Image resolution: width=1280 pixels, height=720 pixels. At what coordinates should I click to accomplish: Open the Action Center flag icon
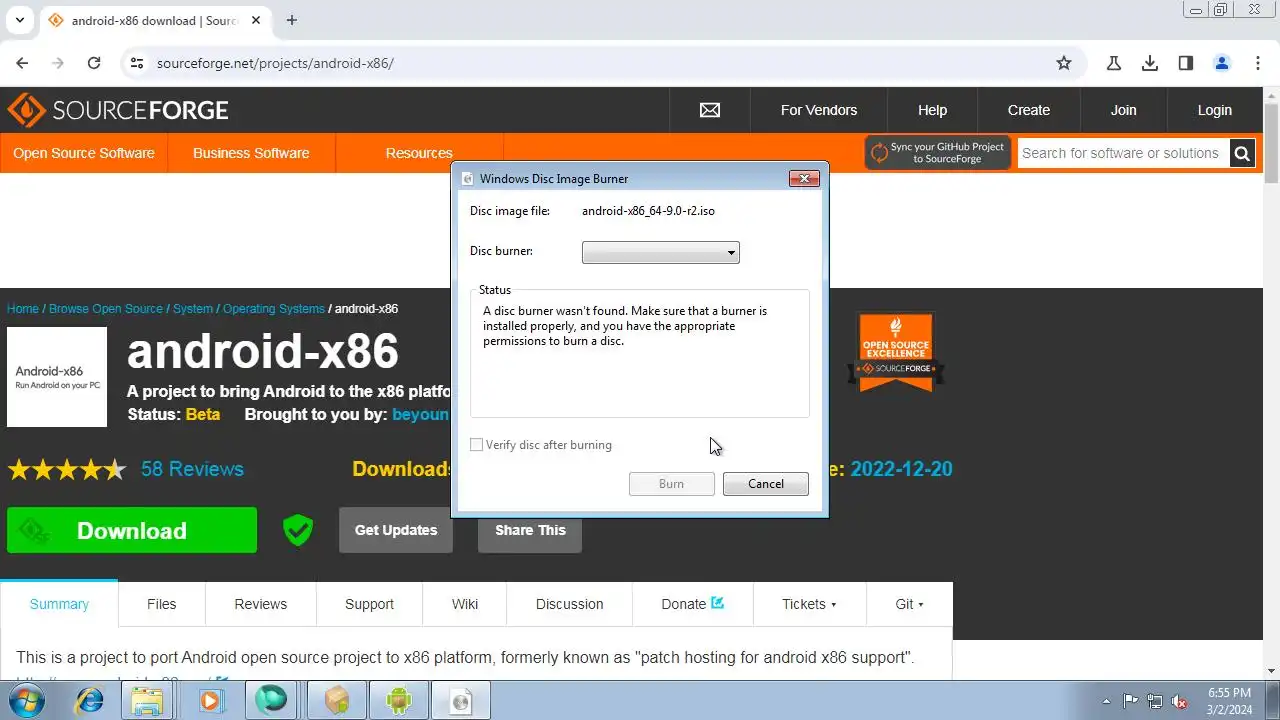(1131, 701)
